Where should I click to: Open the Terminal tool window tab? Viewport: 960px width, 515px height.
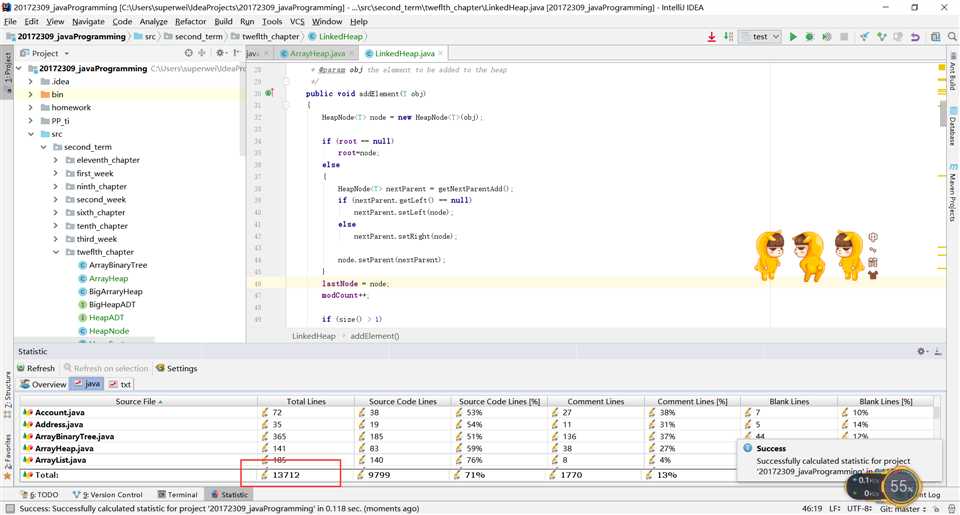click(x=177, y=495)
